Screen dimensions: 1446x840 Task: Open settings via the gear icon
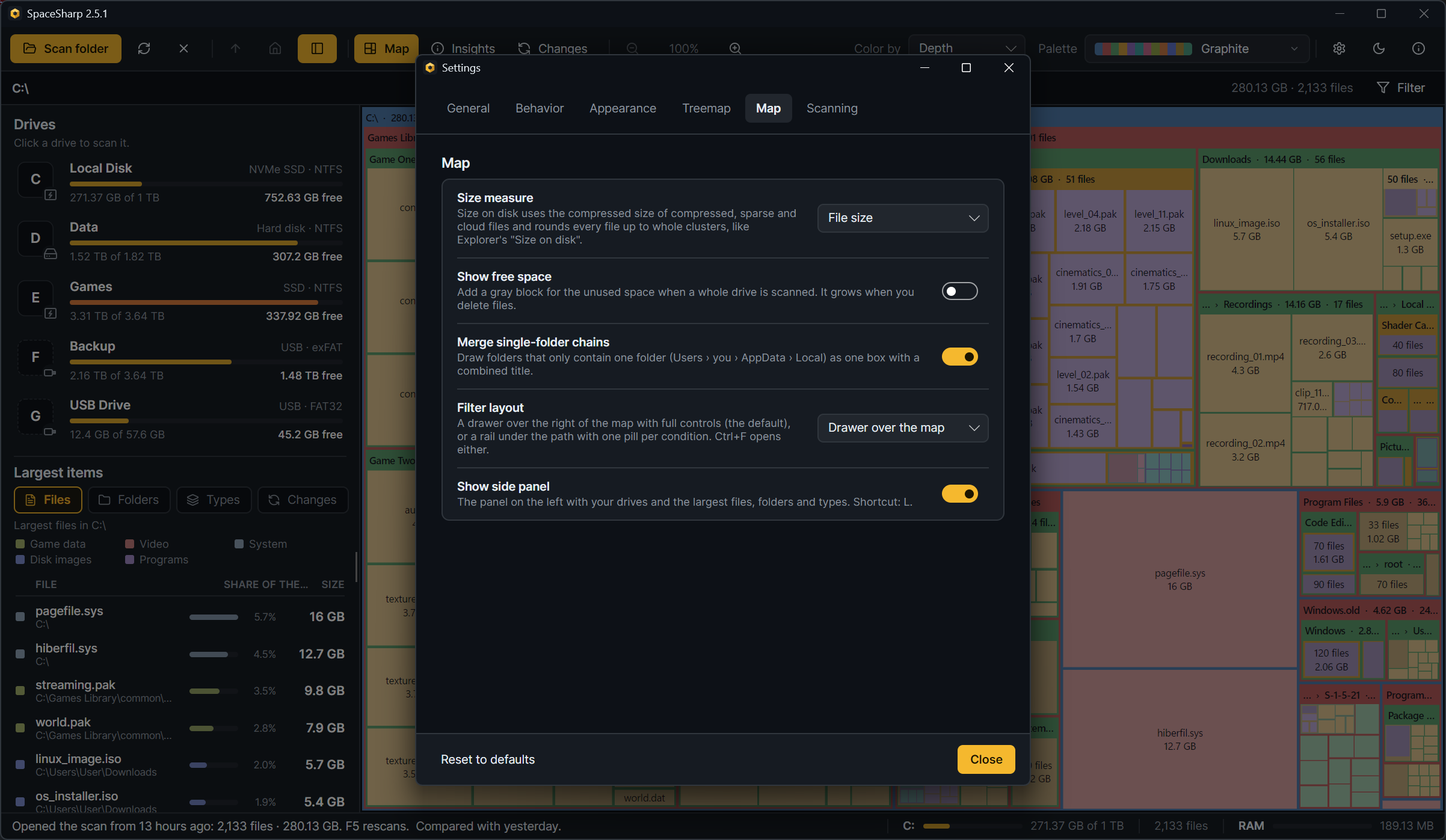pyautogui.click(x=1339, y=49)
